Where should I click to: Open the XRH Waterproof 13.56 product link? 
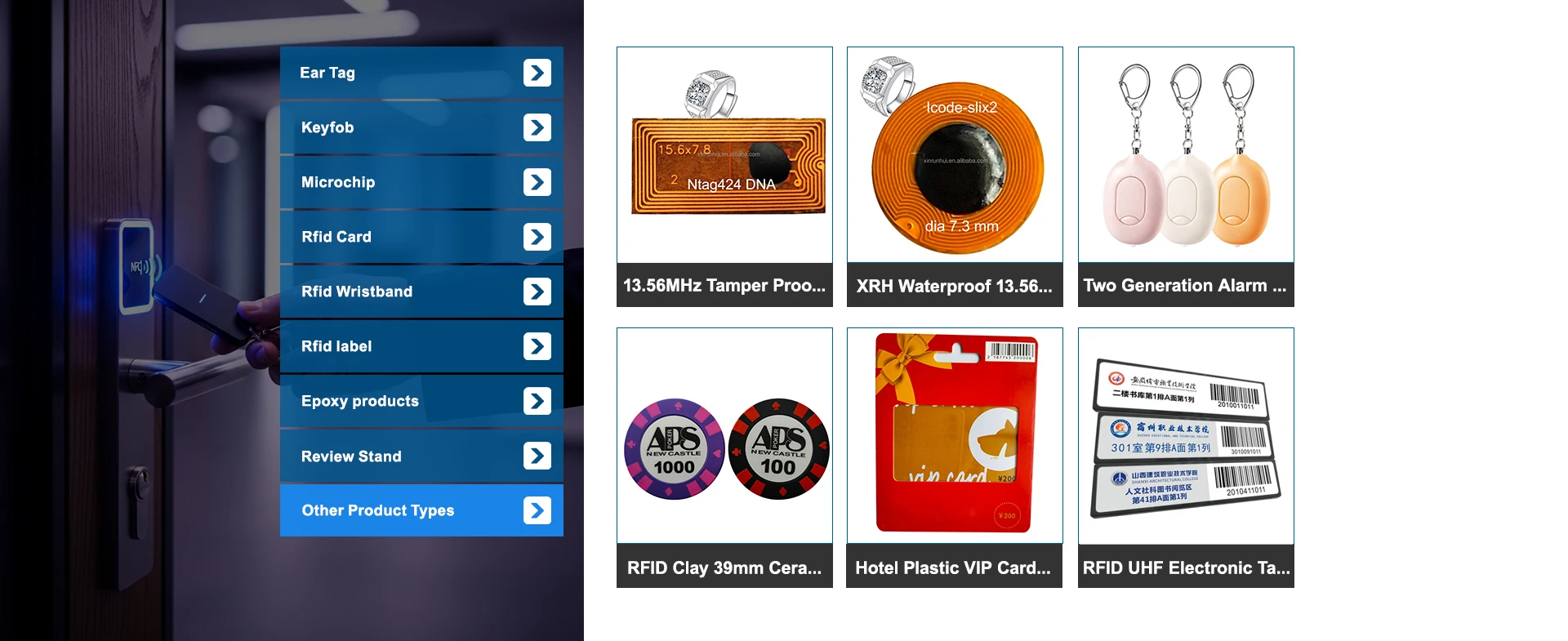point(955,285)
